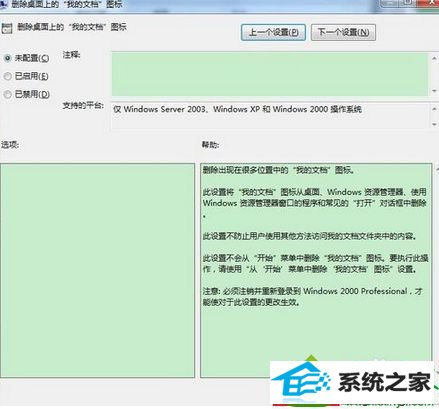Select the 已禁用(D) radio button

[7, 95]
